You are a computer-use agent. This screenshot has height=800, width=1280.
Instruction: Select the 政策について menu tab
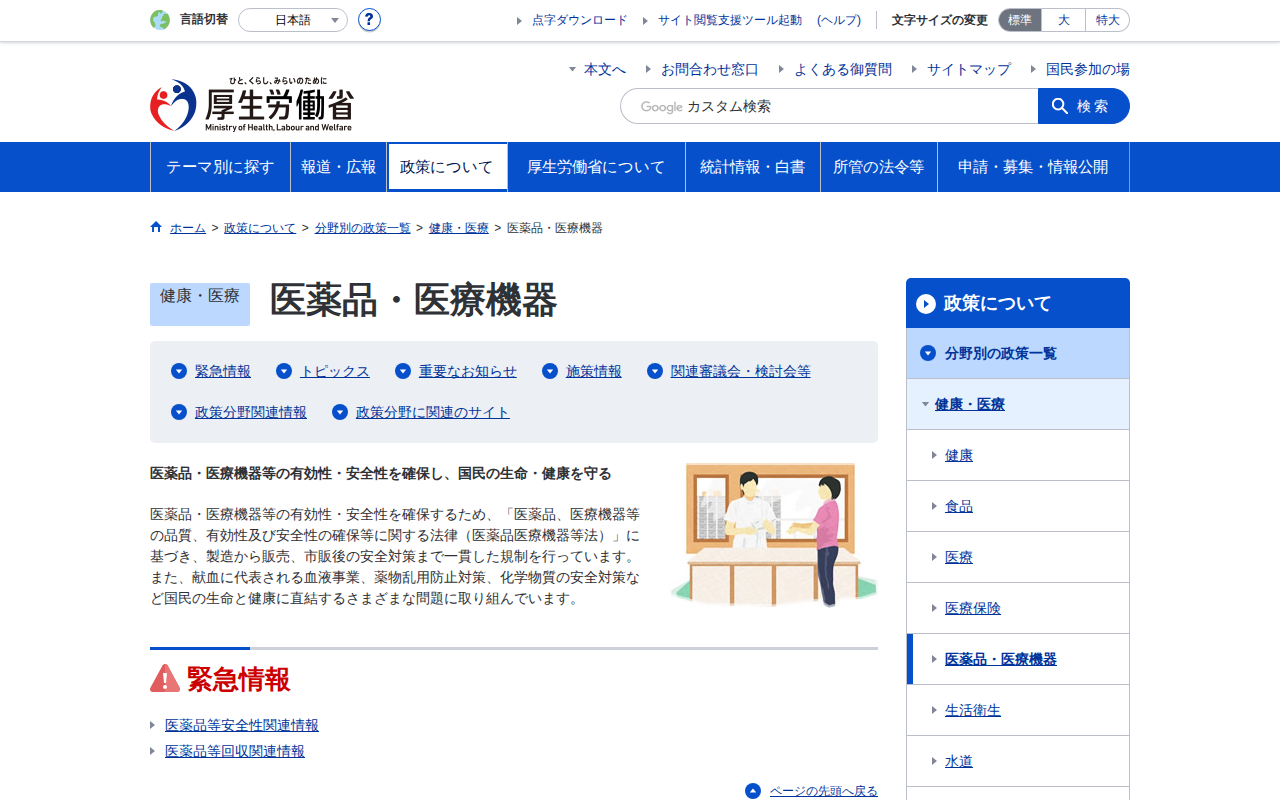pyautogui.click(x=447, y=167)
